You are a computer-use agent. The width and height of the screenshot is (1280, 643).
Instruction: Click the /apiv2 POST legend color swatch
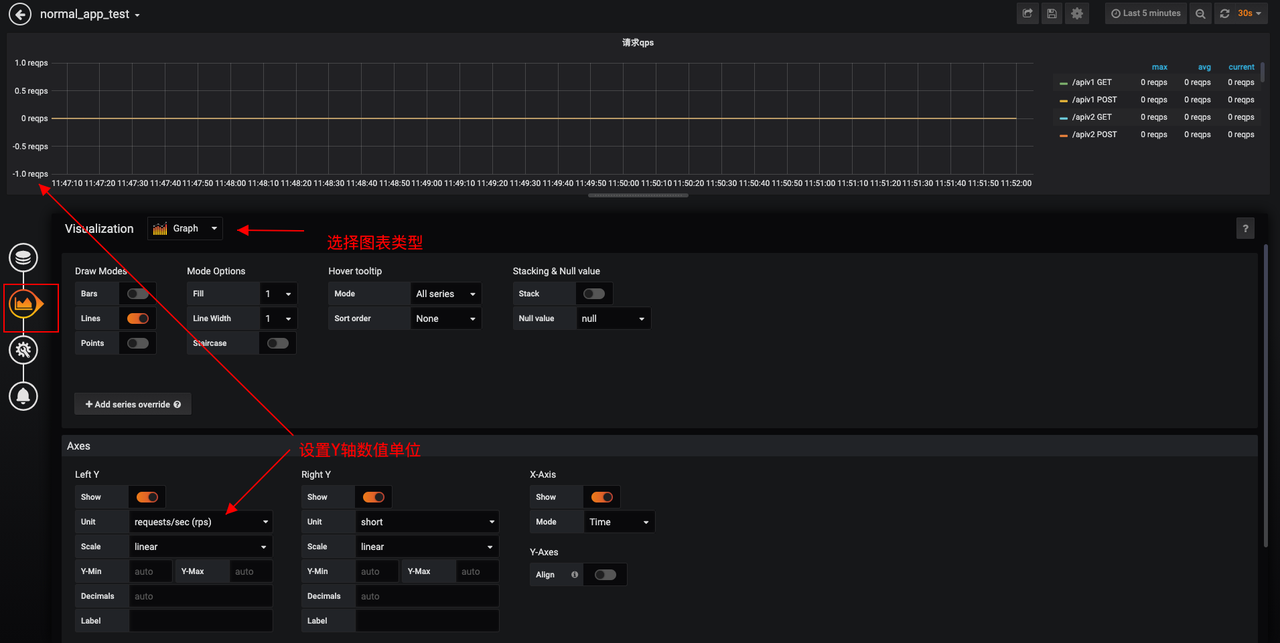click(1064, 135)
